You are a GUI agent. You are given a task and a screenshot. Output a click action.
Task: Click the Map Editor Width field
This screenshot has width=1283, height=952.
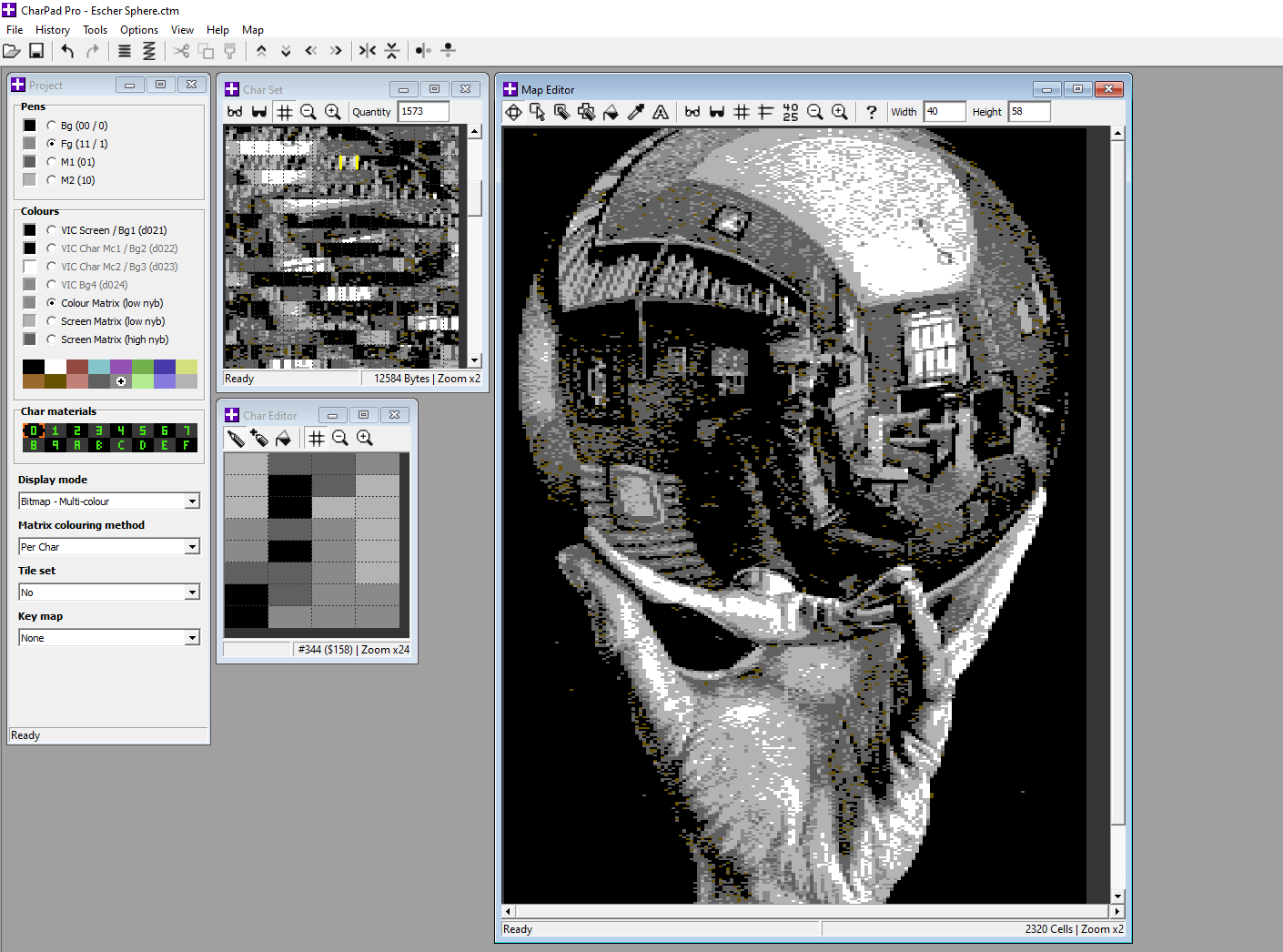click(x=945, y=112)
